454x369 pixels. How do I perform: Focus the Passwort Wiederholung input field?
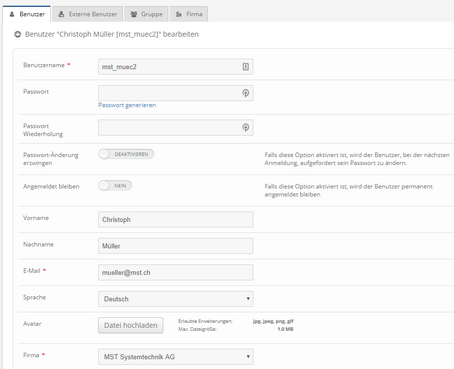(x=176, y=127)
